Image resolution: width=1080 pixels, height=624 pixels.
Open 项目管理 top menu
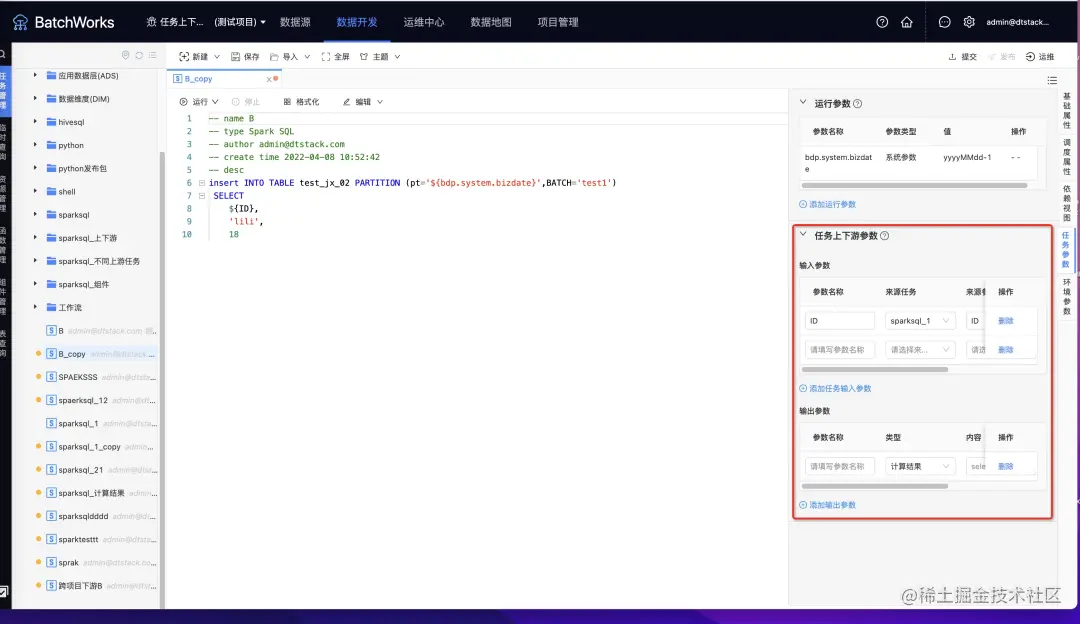(x=557, y=22)
